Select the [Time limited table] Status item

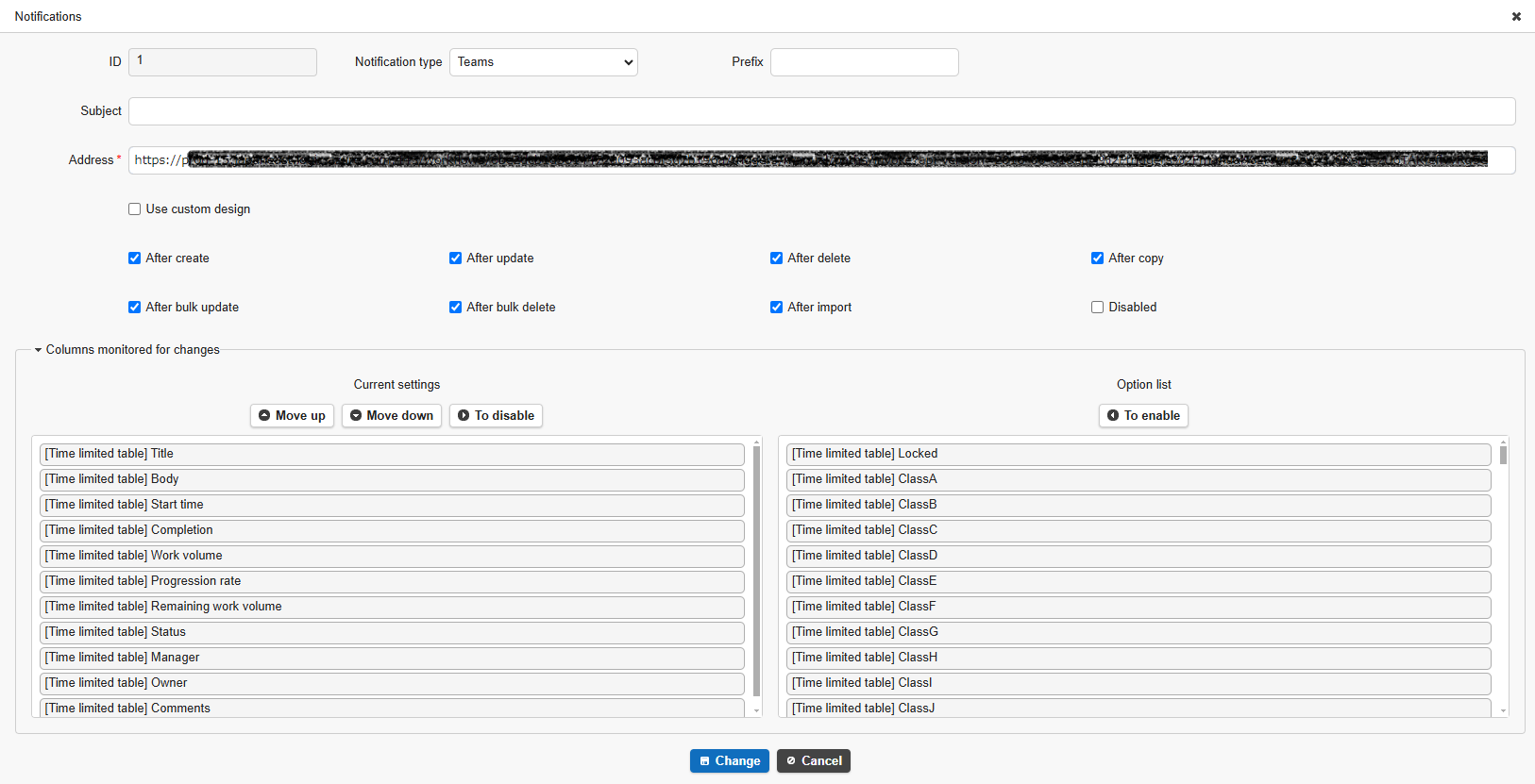392,632
